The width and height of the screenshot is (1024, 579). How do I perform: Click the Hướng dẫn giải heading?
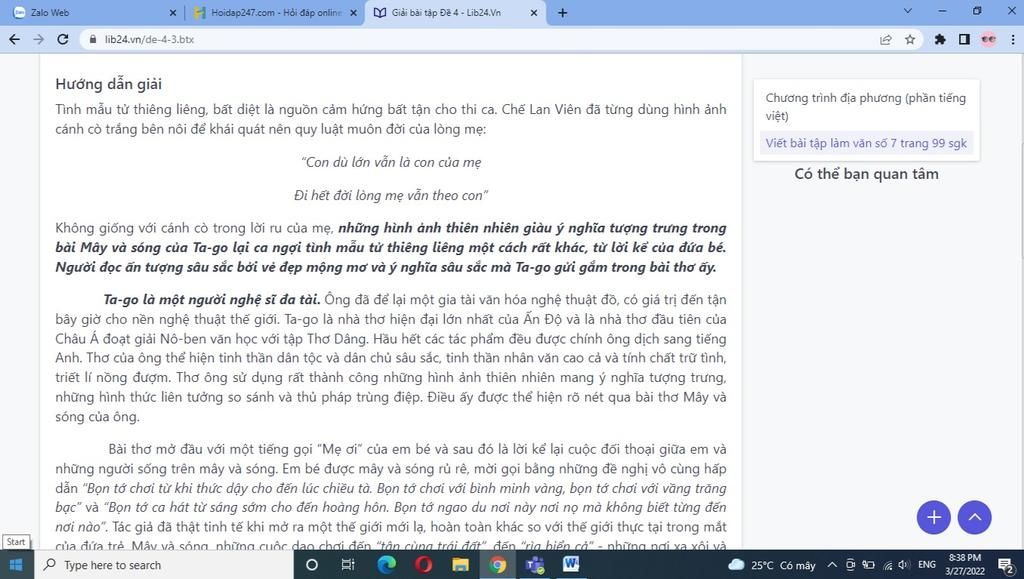click(108, 84)
